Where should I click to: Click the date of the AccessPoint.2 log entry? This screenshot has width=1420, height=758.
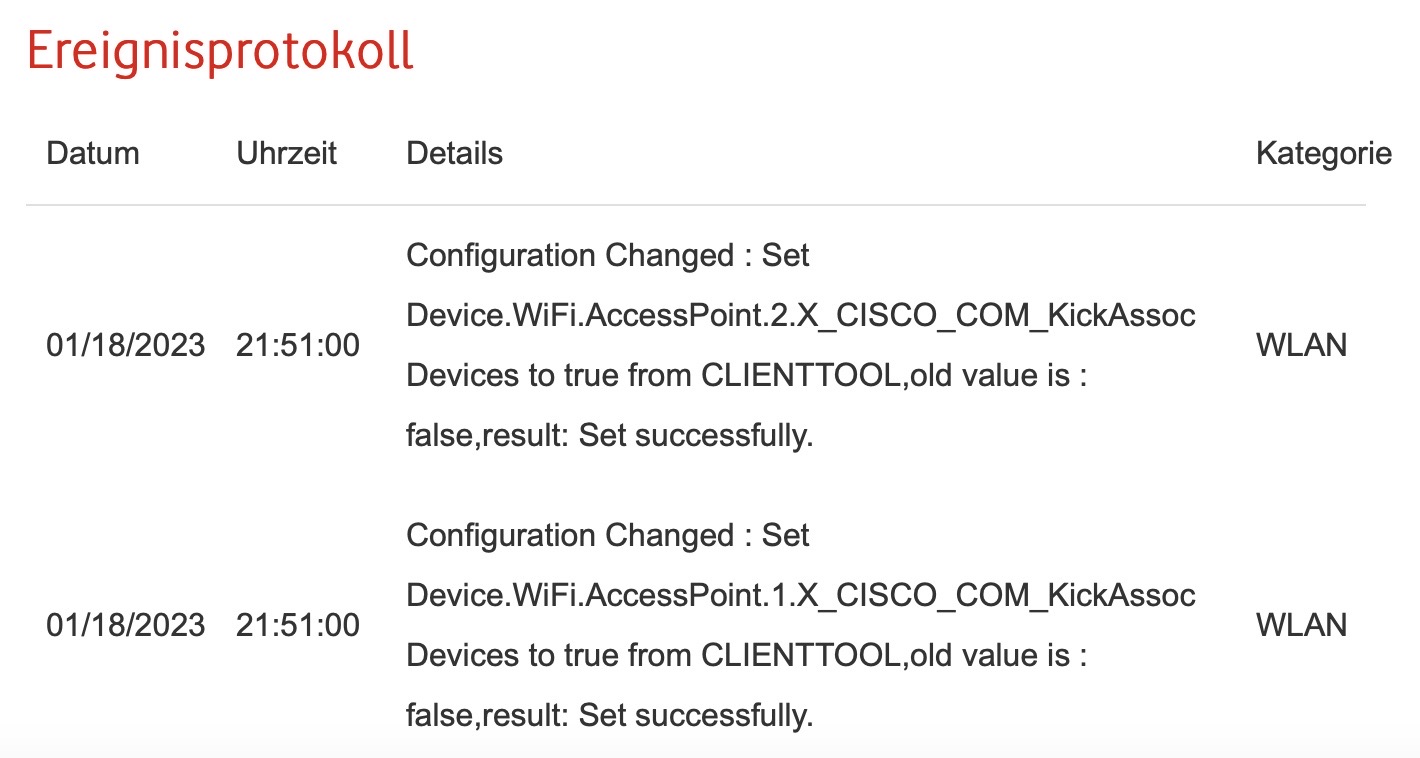point(126,346)
